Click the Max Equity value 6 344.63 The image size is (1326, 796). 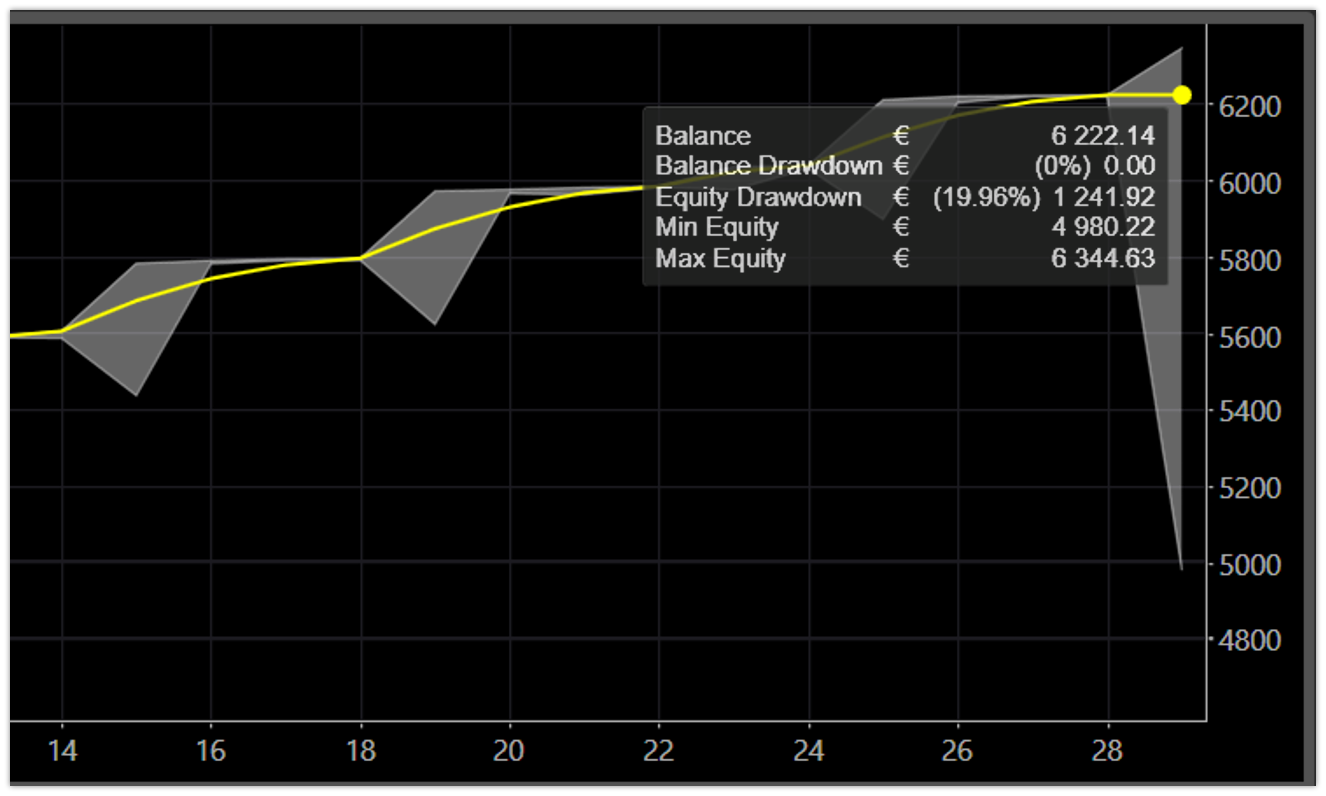coord(1103,259)
